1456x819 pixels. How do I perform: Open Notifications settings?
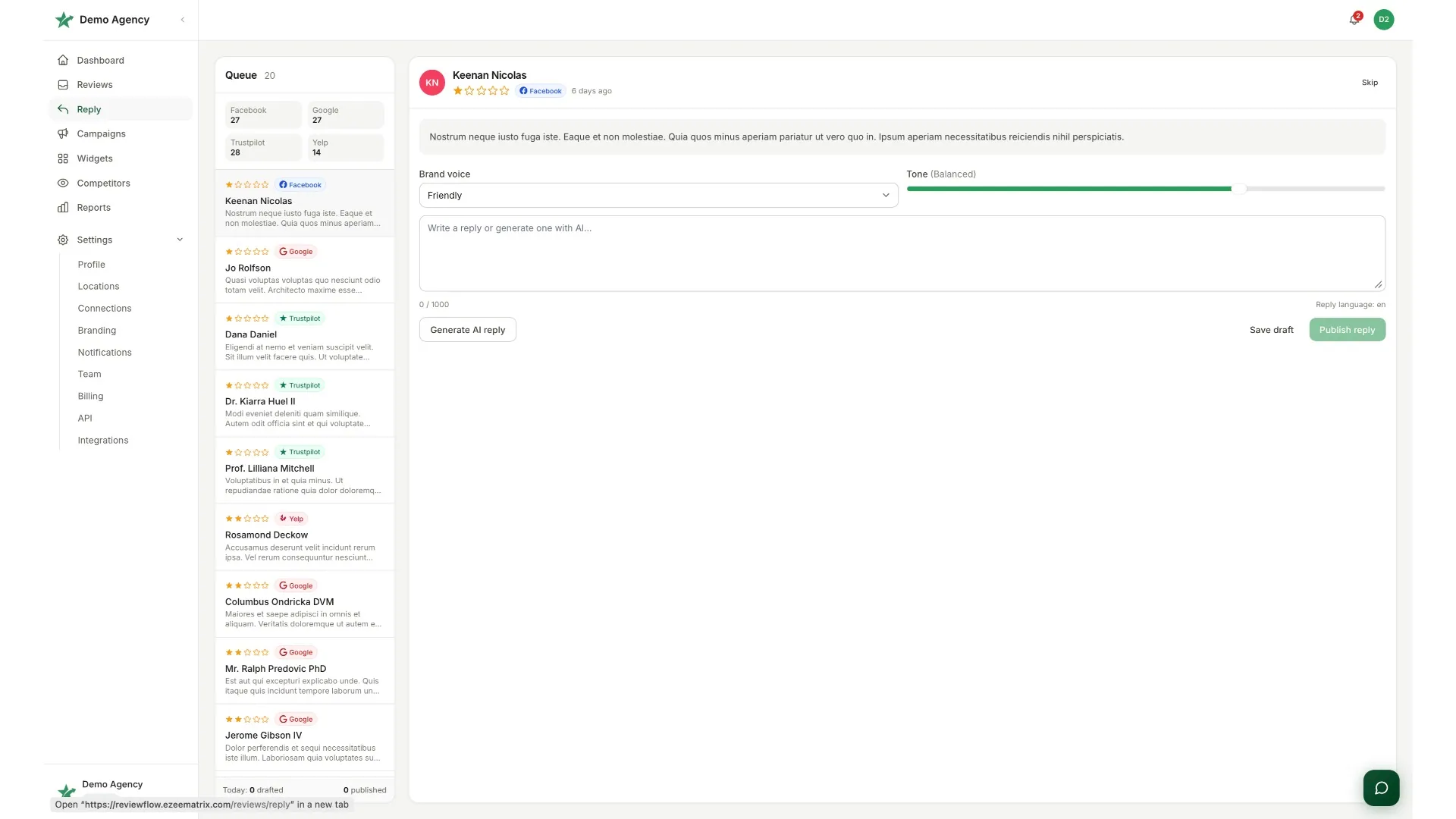coord(105,353)
